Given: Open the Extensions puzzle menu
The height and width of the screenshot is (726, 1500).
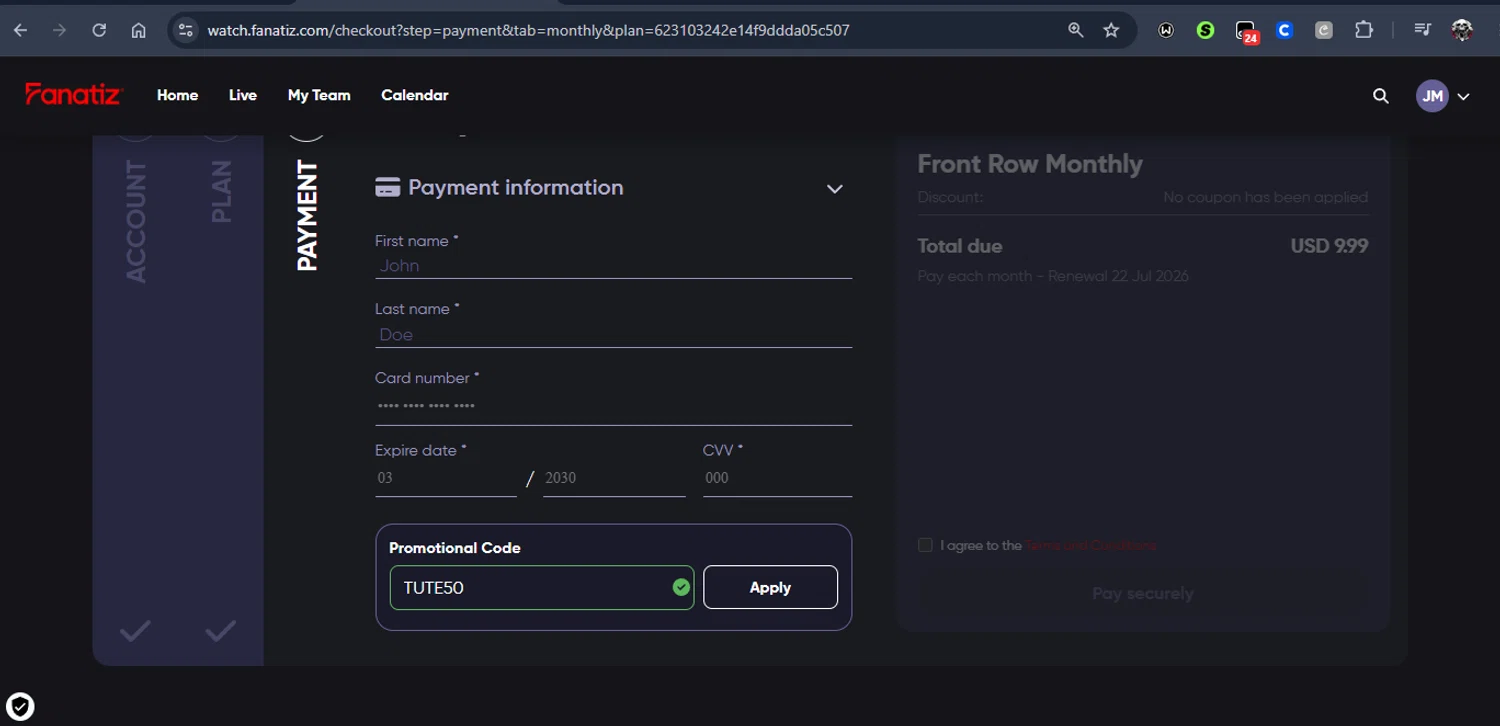Looking at the screenshot, I should (1364, 30).
